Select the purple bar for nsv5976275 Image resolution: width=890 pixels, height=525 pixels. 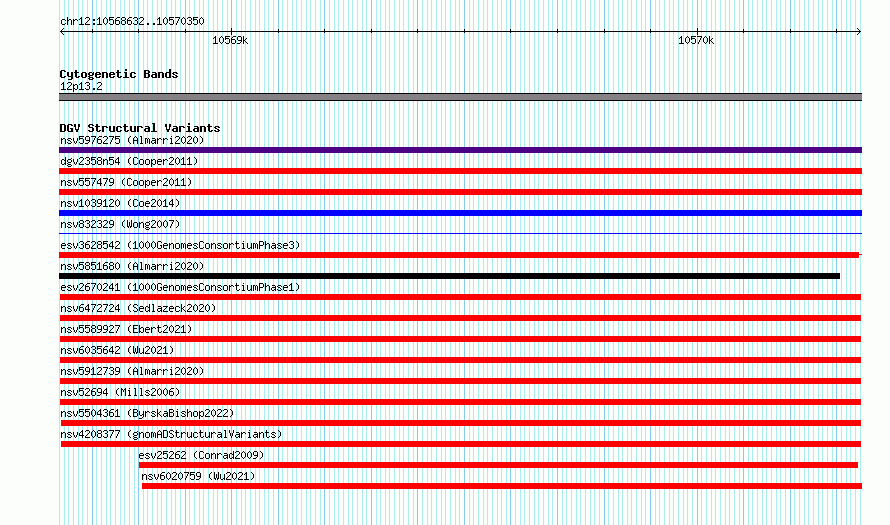[x=460, y=150]
